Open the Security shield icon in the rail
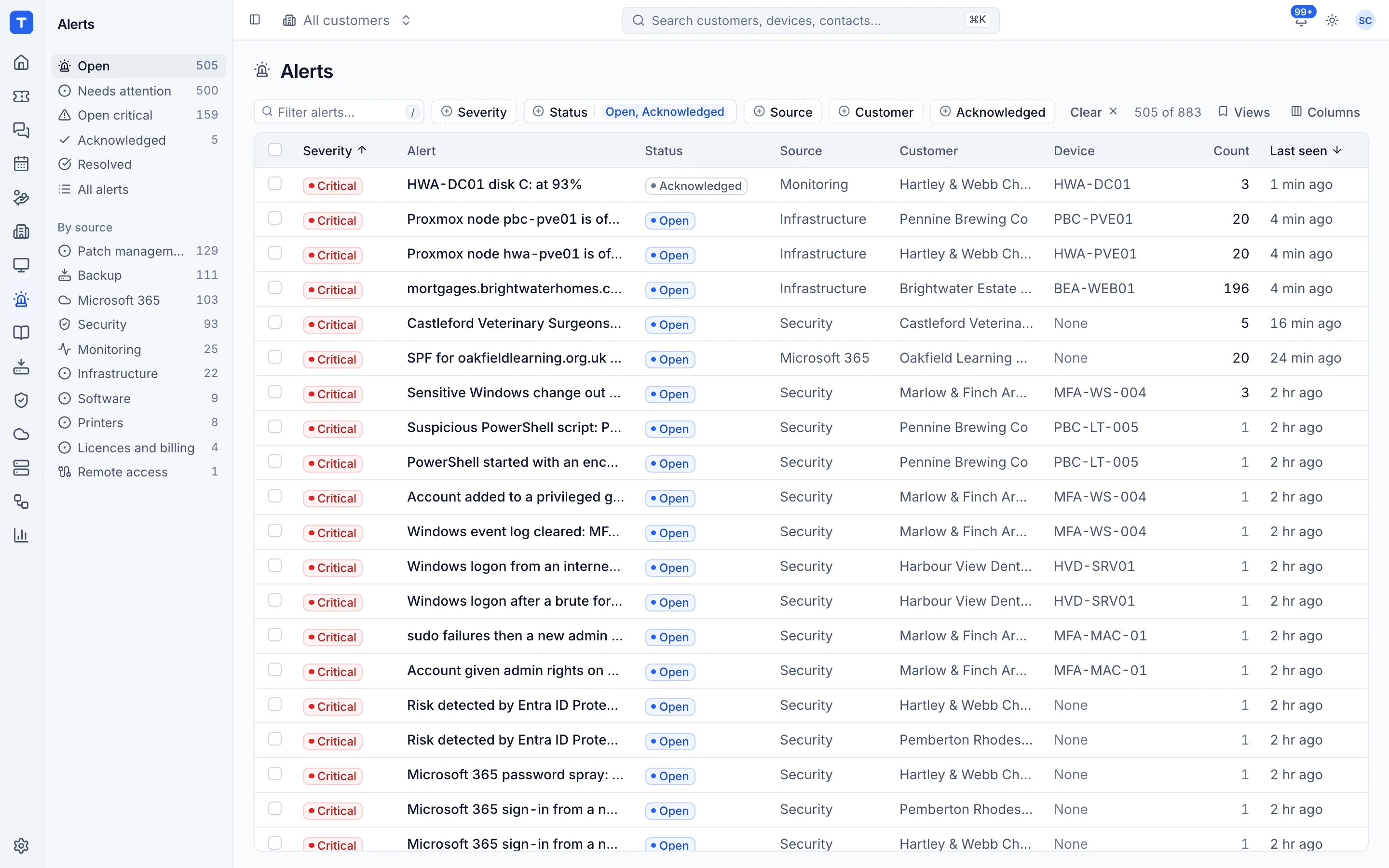Viewport: 1389px width, 868px height. (x=21, y=400)
